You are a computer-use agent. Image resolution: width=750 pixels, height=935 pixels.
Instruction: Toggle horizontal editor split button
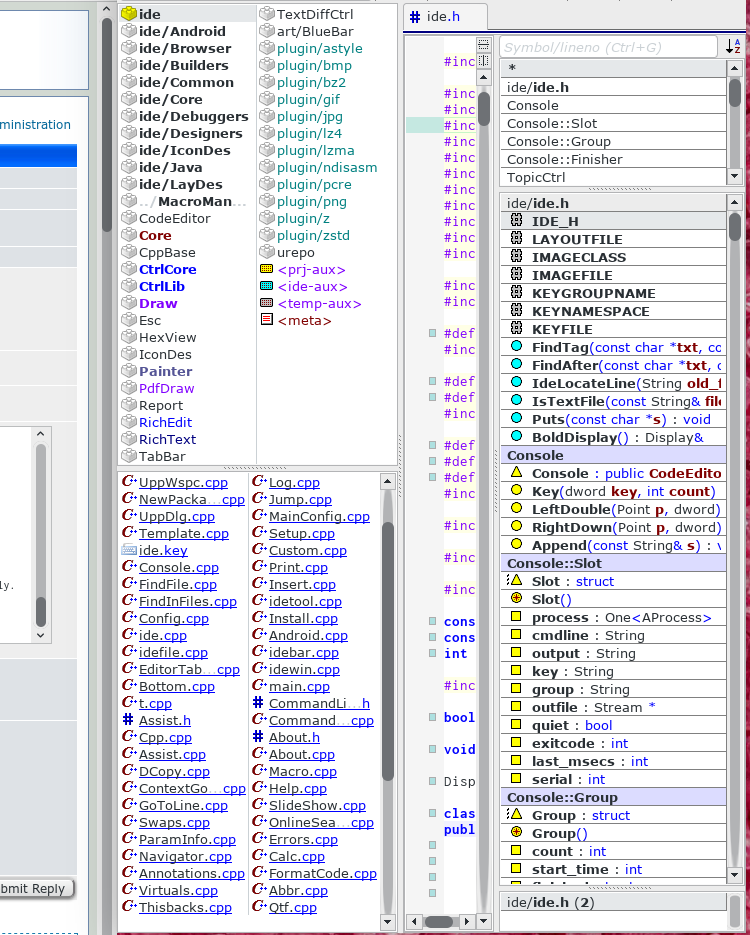[485, 44]
